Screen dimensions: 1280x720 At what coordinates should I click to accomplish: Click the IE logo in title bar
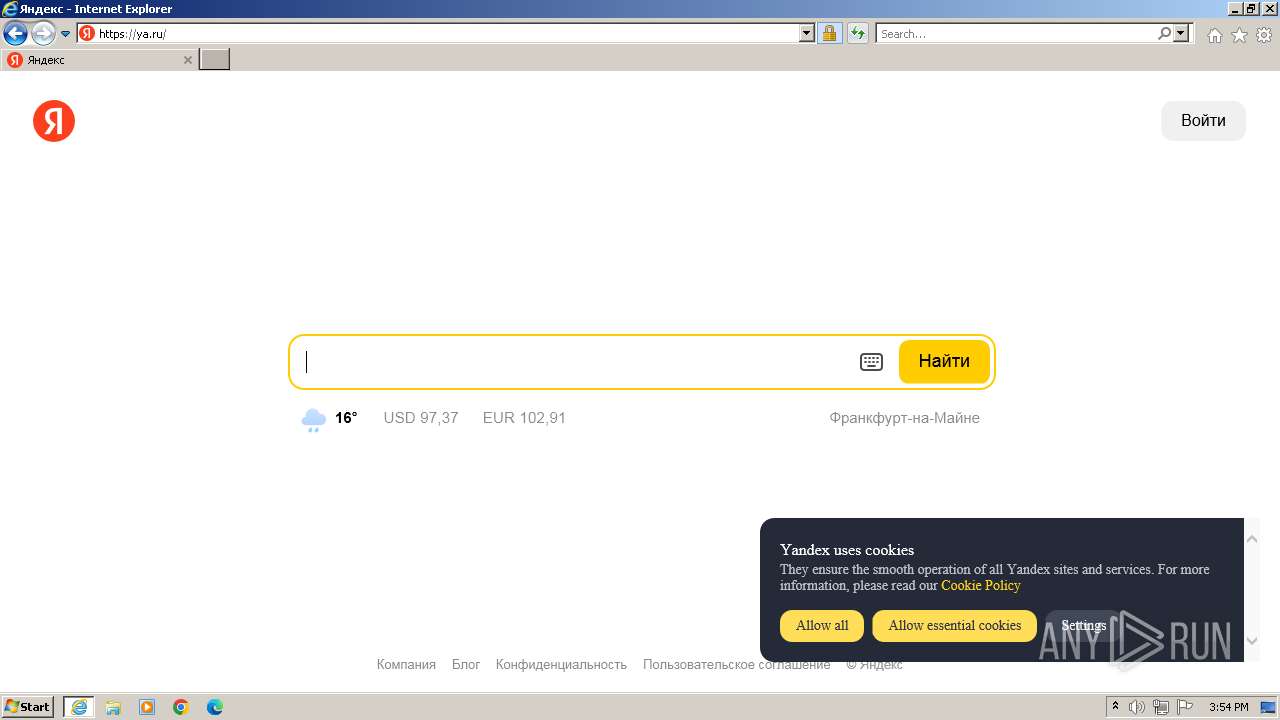(10, 9)
